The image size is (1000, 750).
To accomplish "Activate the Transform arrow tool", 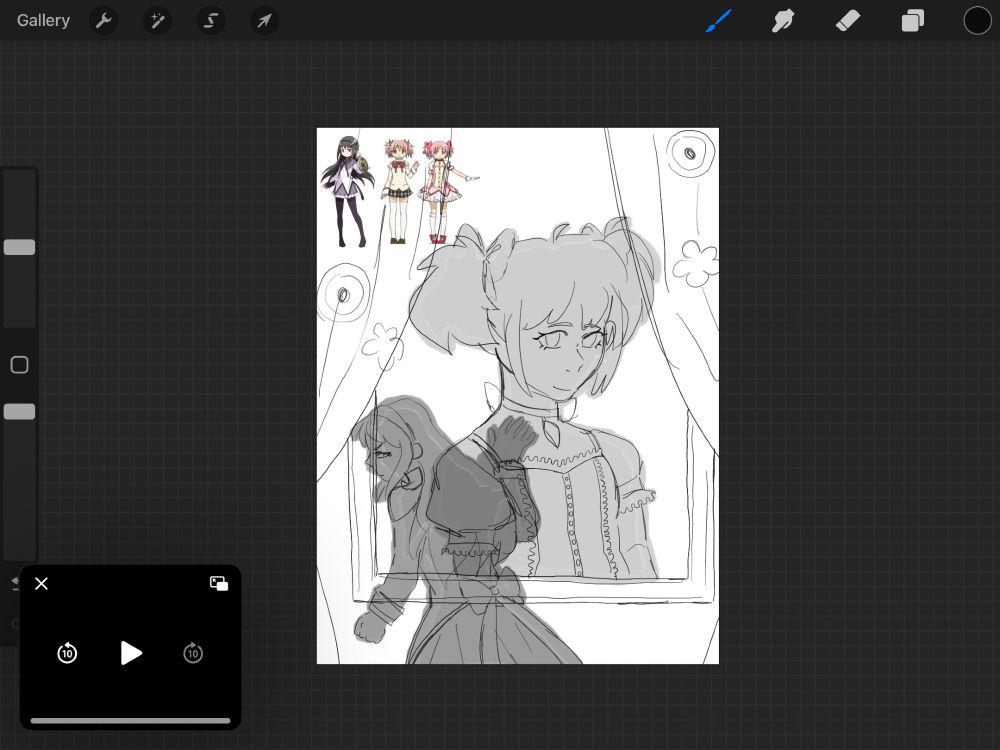I will (x=264, y=21).
